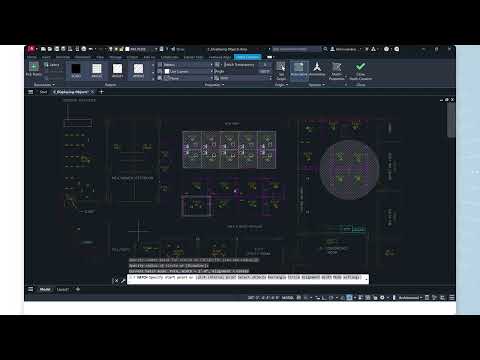The width and height of the screenshot is (480, 360).
Task: Open the Start file tab
Action: click(43, 92)
